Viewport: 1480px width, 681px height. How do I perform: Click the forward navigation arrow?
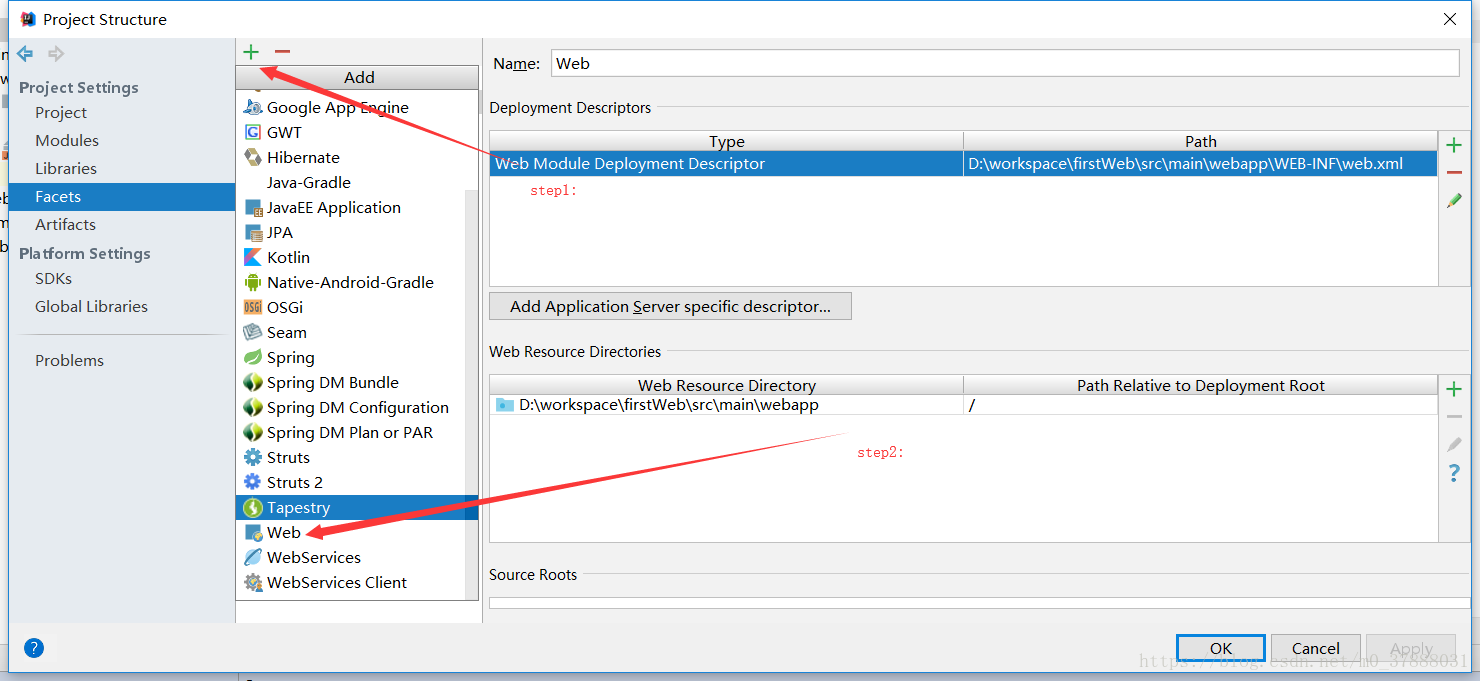tap(56, 54)
